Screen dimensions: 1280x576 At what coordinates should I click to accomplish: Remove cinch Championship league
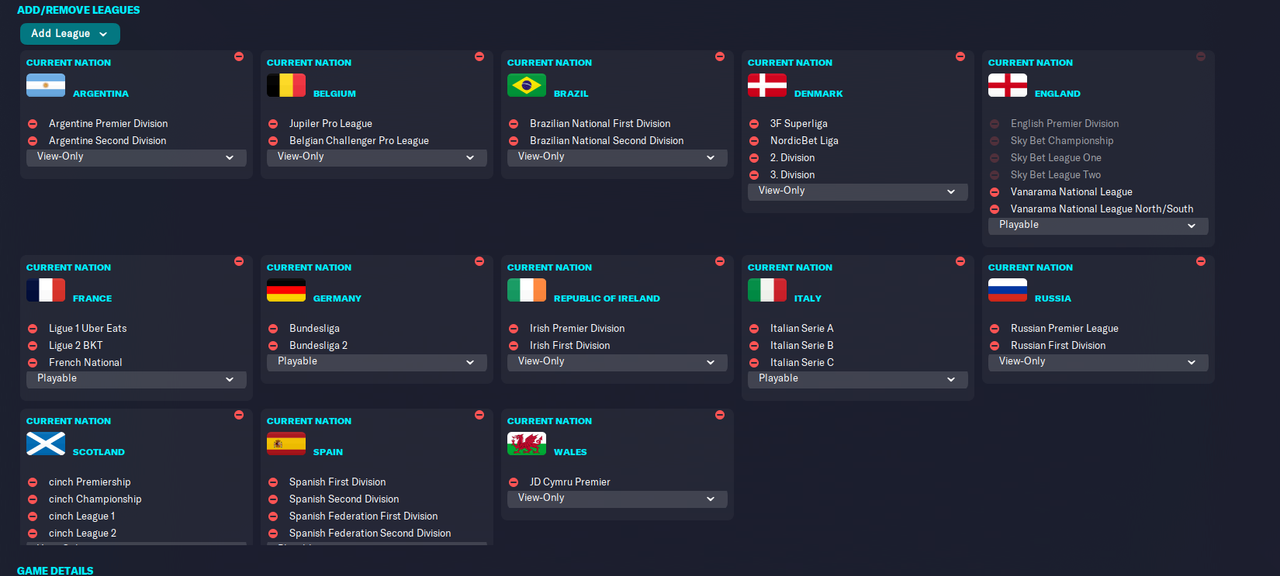tap(33, 500)
